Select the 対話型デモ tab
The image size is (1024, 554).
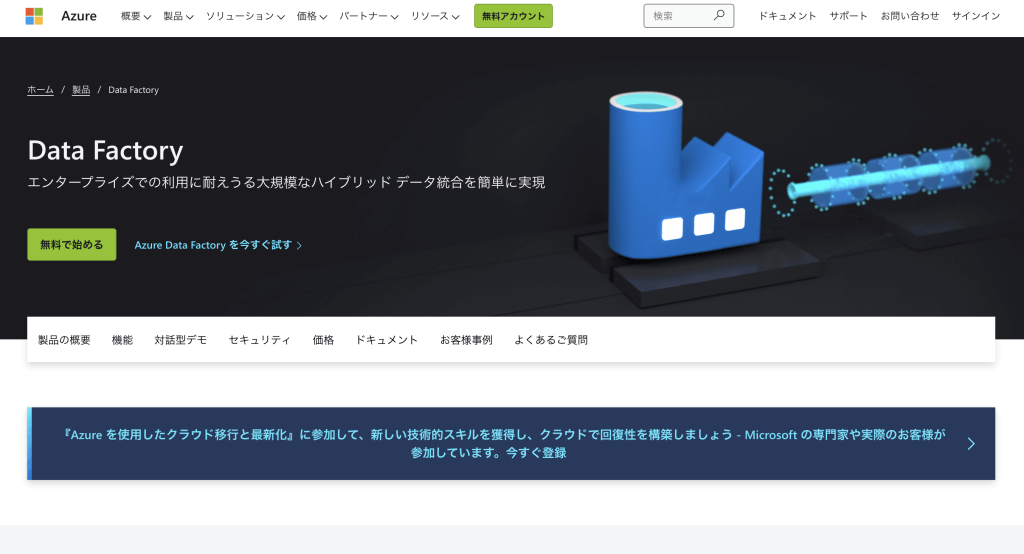pos(180,340)
